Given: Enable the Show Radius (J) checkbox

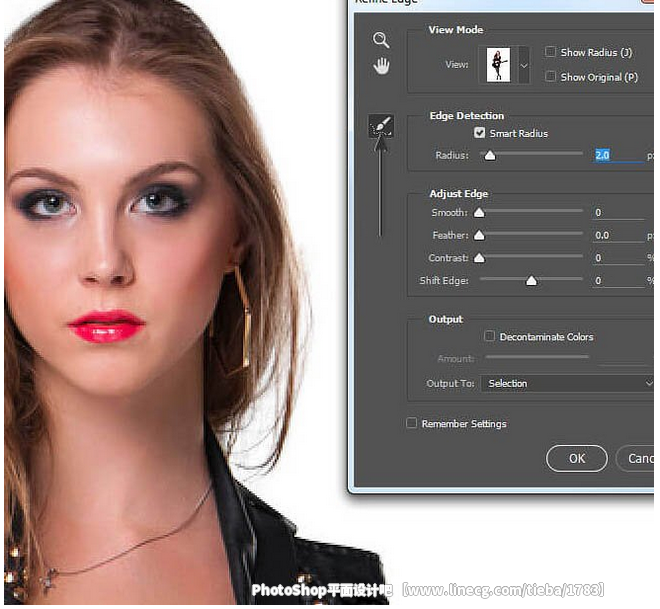Looking at the screenshot, I should (550, 52).
